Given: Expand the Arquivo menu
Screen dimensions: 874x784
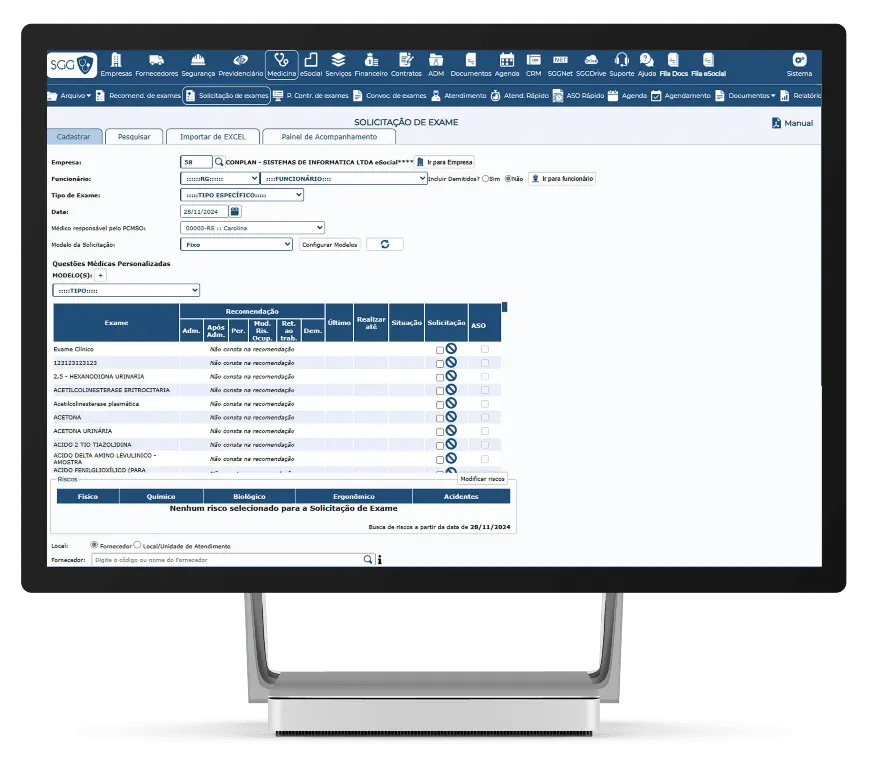Looking at the screenshot, I should [69, 96].
